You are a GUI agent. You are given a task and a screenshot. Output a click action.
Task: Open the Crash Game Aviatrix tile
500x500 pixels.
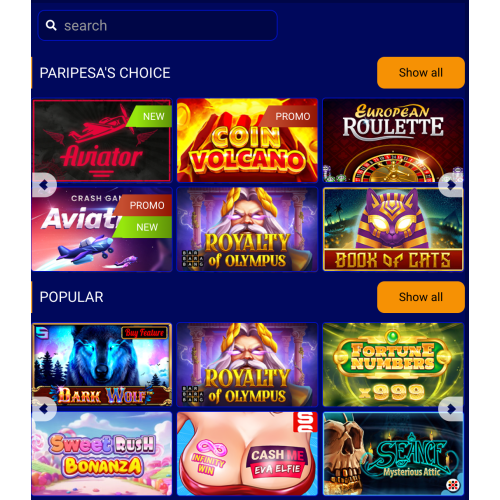point(102,229)
